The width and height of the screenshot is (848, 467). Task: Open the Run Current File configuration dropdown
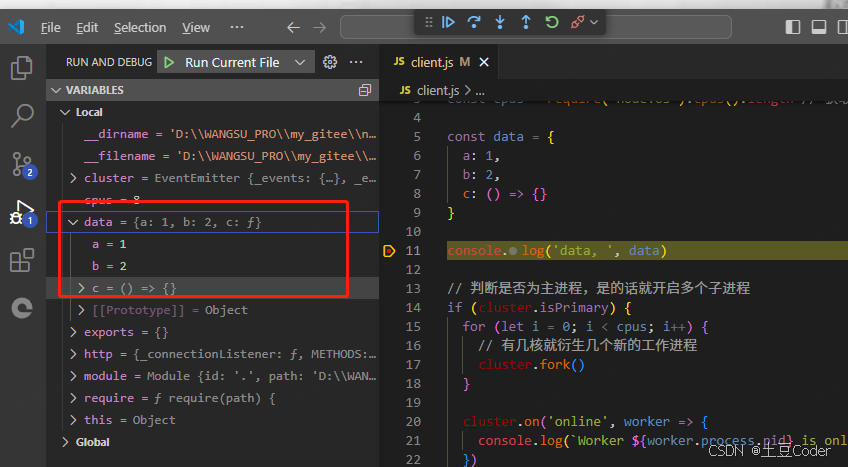click(300, 63)
